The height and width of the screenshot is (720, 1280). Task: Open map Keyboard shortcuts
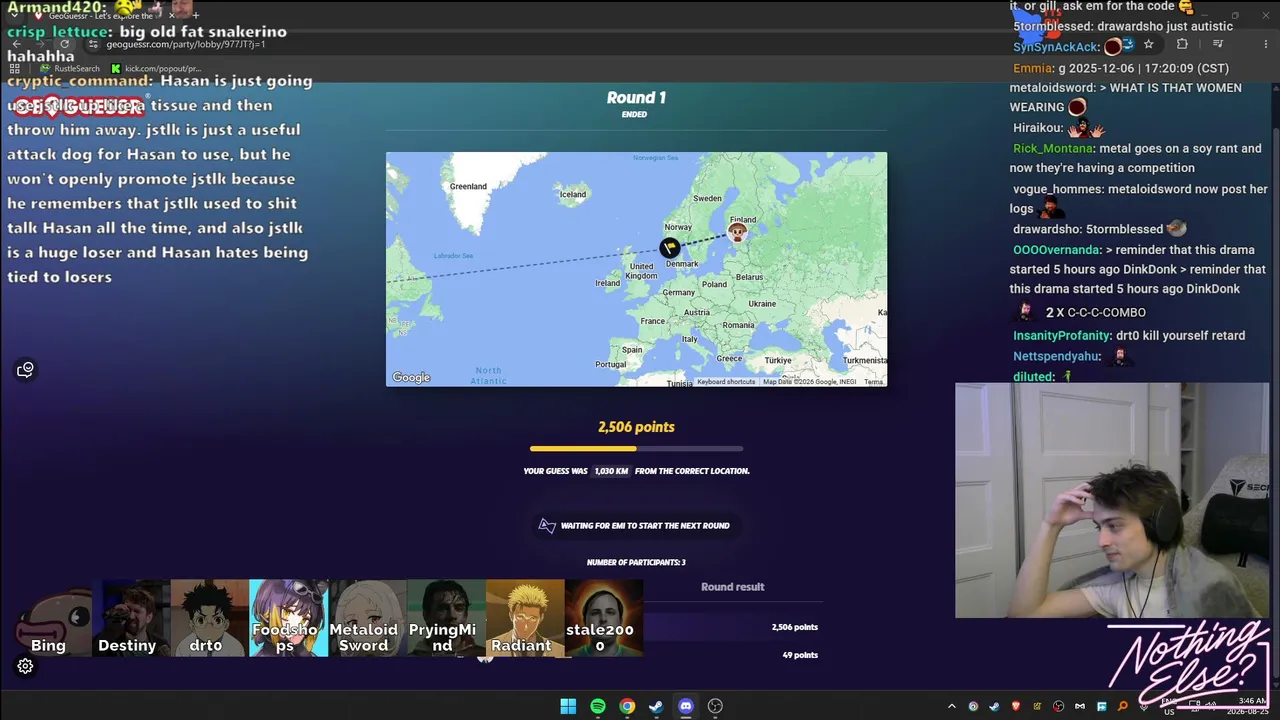[x=726, y=382]
